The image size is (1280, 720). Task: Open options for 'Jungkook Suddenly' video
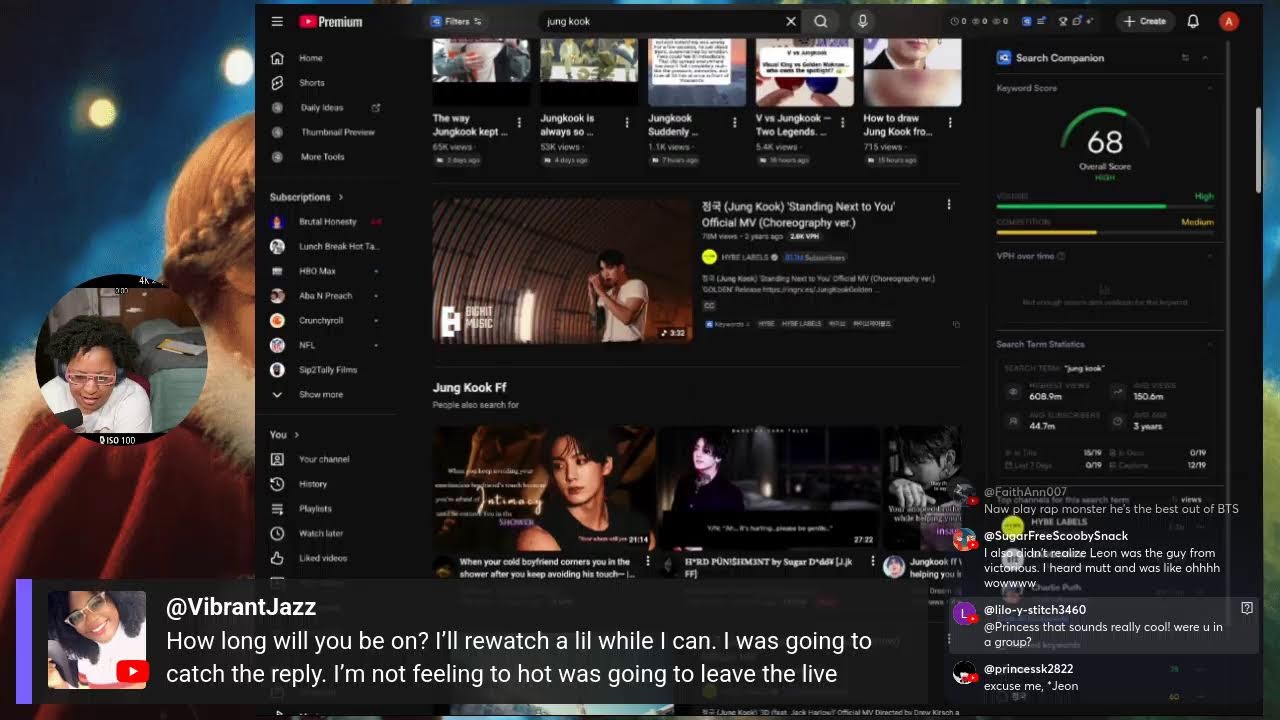click(735, 123)
